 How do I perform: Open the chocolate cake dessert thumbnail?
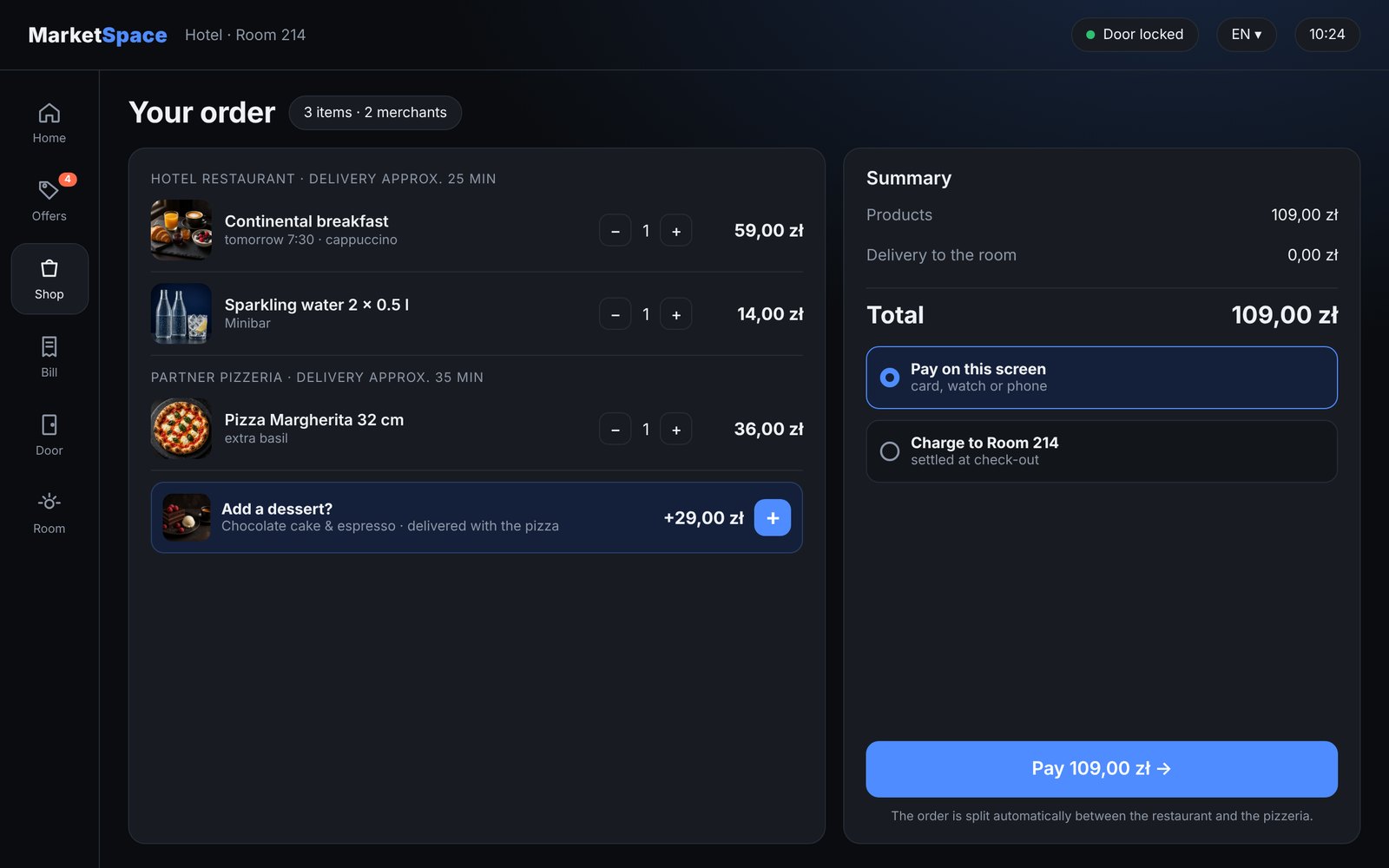pyautogui.click(x=187, y=517)
